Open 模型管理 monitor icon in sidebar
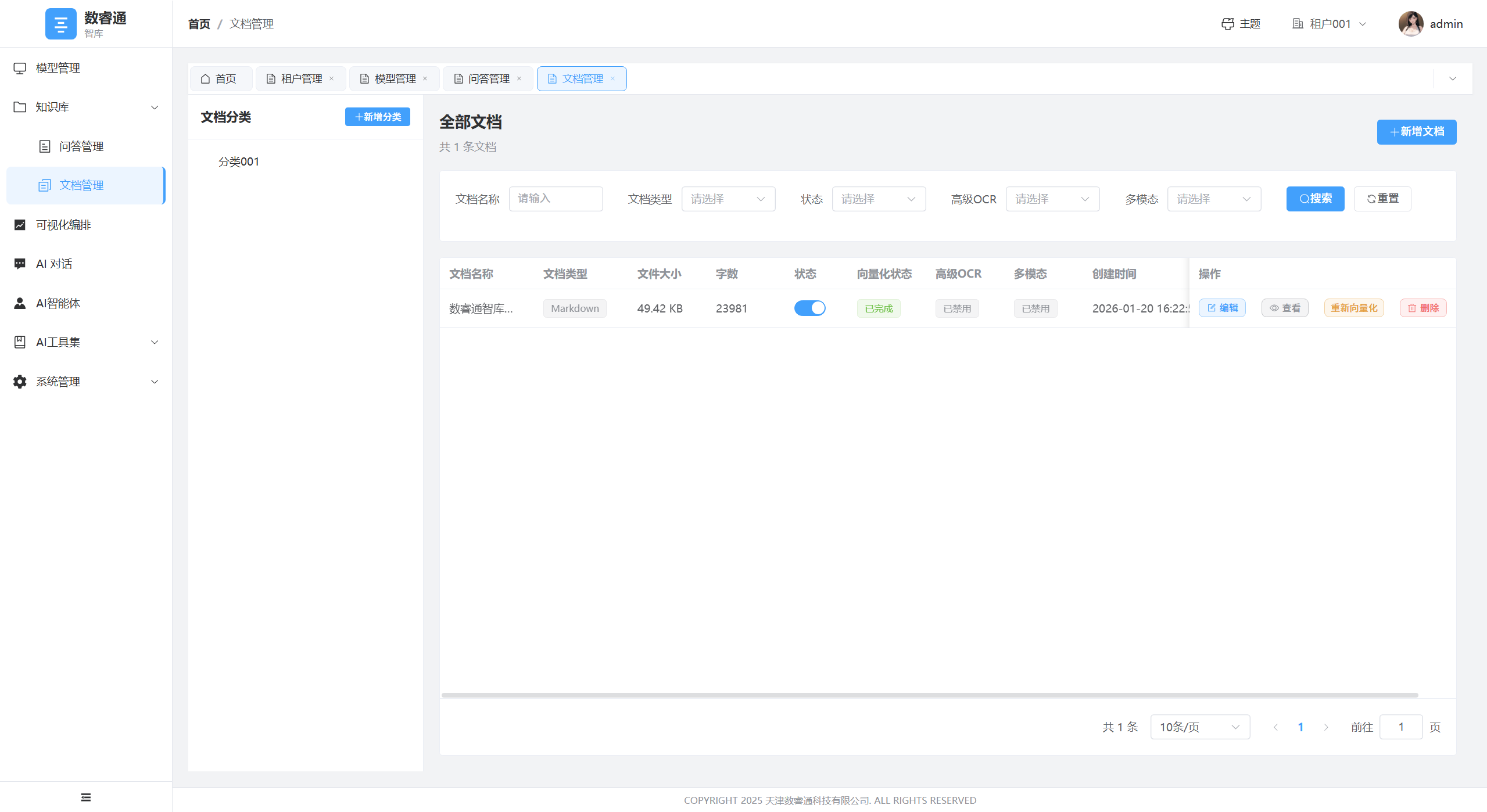Viewport: 1487px width, 812px height. [x=20, y=68]
